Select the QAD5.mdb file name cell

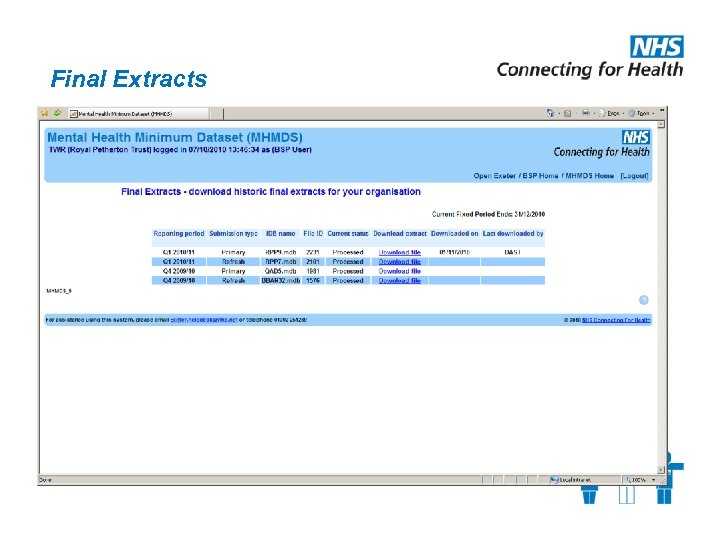(281, 271)
